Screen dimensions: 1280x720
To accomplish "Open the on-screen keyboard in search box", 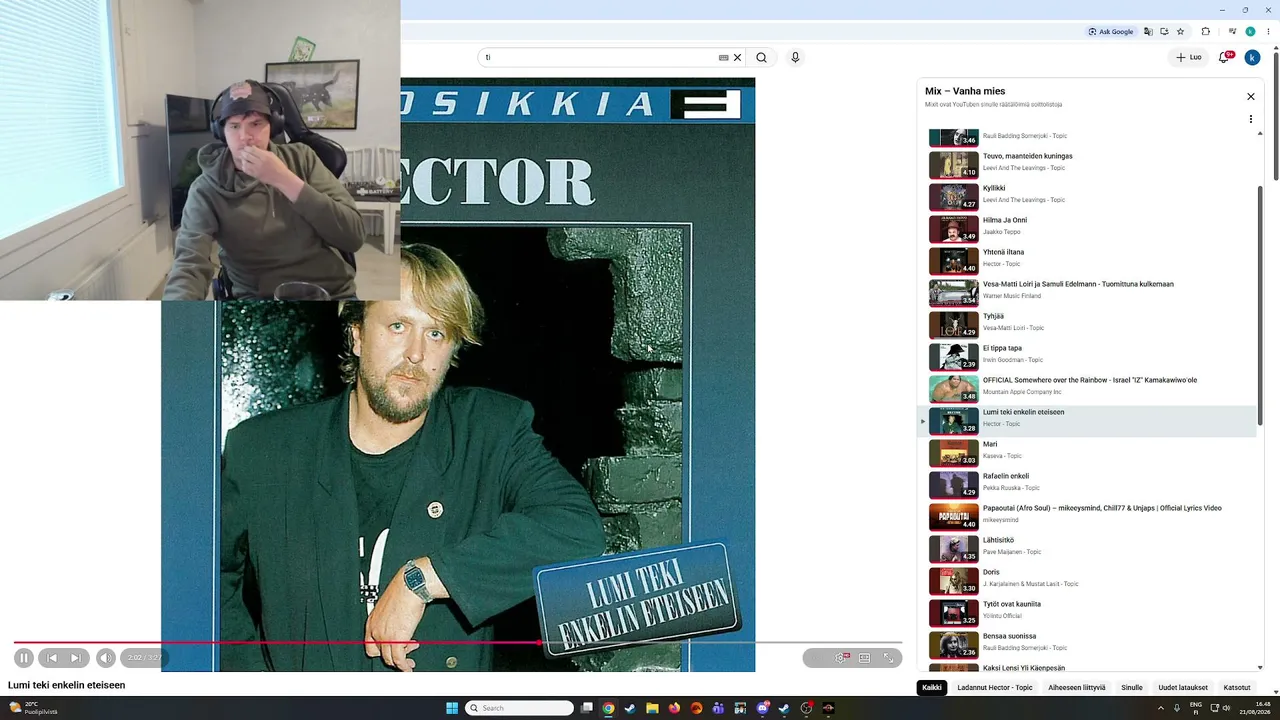I will pos(723,57).
